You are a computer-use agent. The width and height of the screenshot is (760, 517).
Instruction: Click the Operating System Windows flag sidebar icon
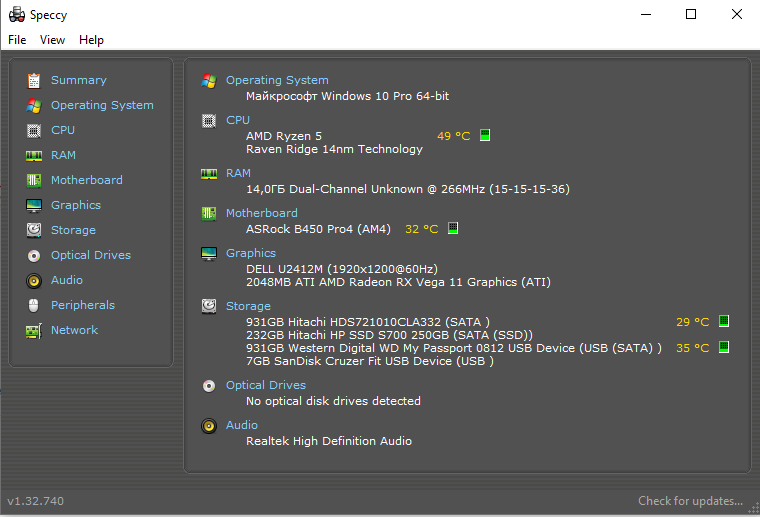click(34, 106)
